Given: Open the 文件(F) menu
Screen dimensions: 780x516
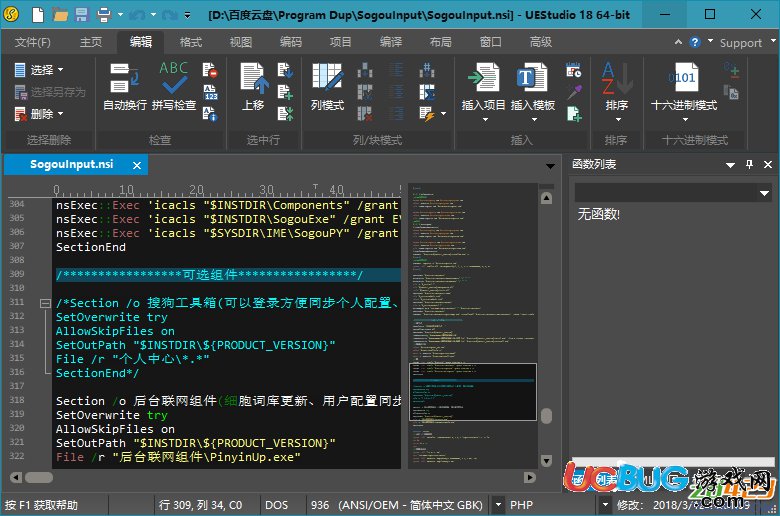Looking at the screenshot, I should [32, 42].
